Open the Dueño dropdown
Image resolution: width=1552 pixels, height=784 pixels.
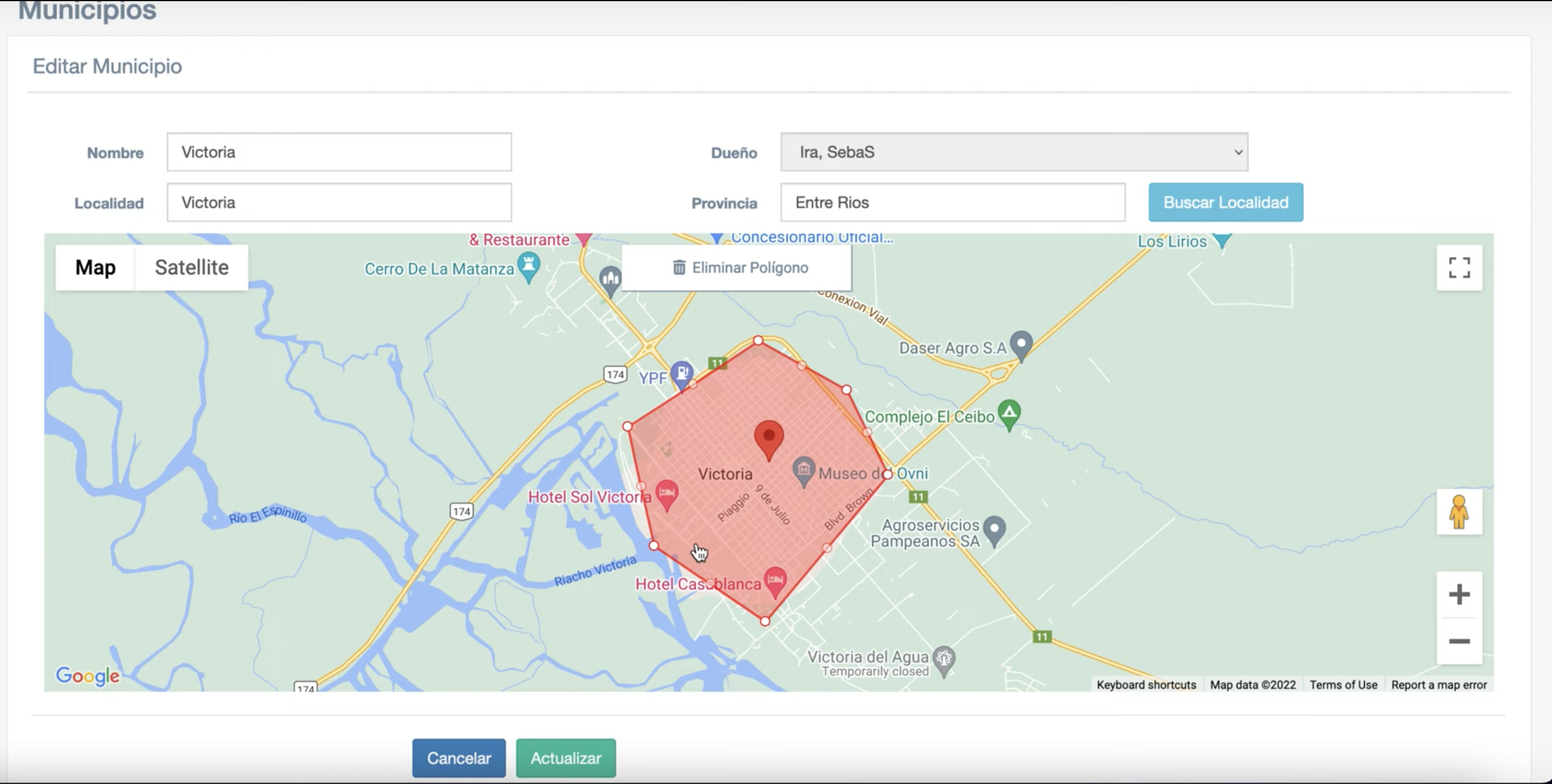(1014, 152)
